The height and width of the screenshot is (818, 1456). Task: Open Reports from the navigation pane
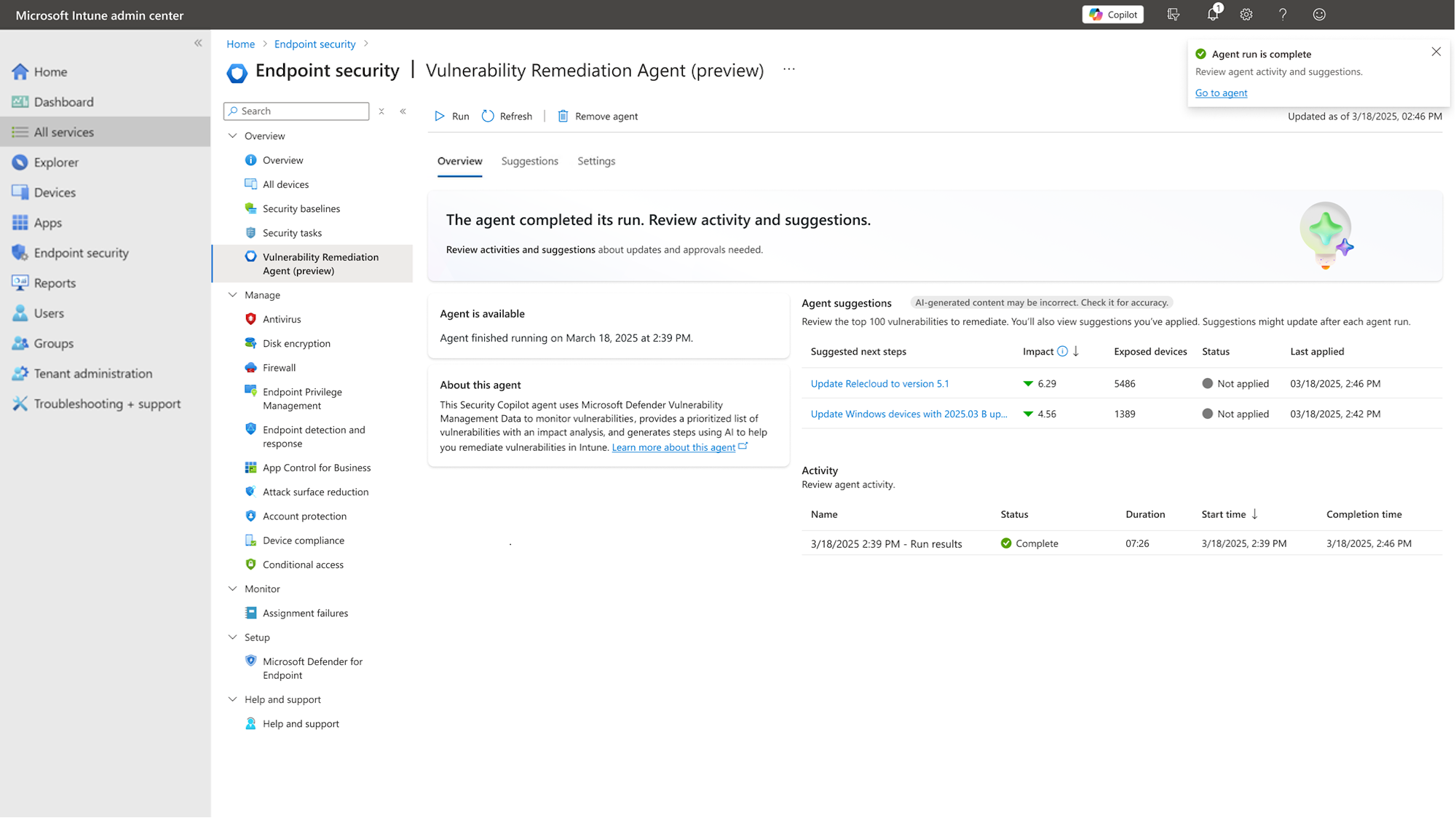54,283
